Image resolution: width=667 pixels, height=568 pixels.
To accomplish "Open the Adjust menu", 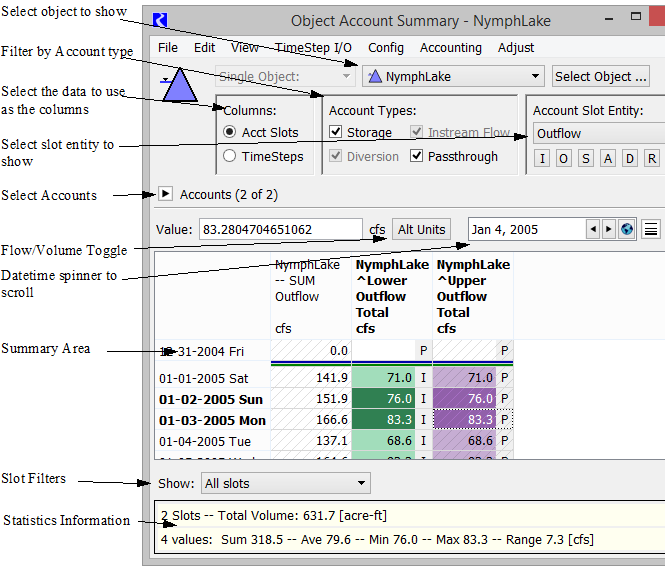I will click(x=516, y=48).
